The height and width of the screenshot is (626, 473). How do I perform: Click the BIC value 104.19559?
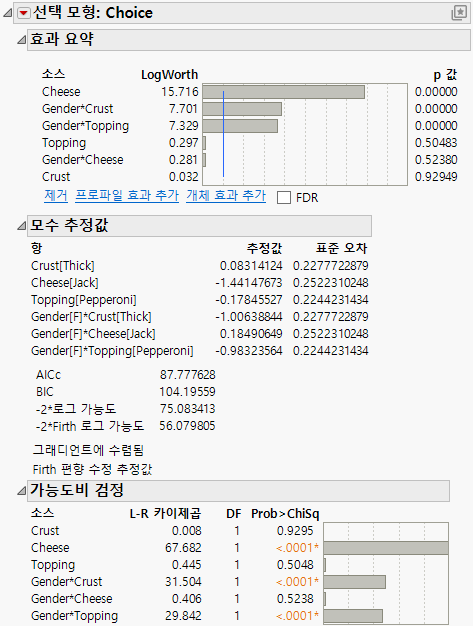[x=187, y=392]
